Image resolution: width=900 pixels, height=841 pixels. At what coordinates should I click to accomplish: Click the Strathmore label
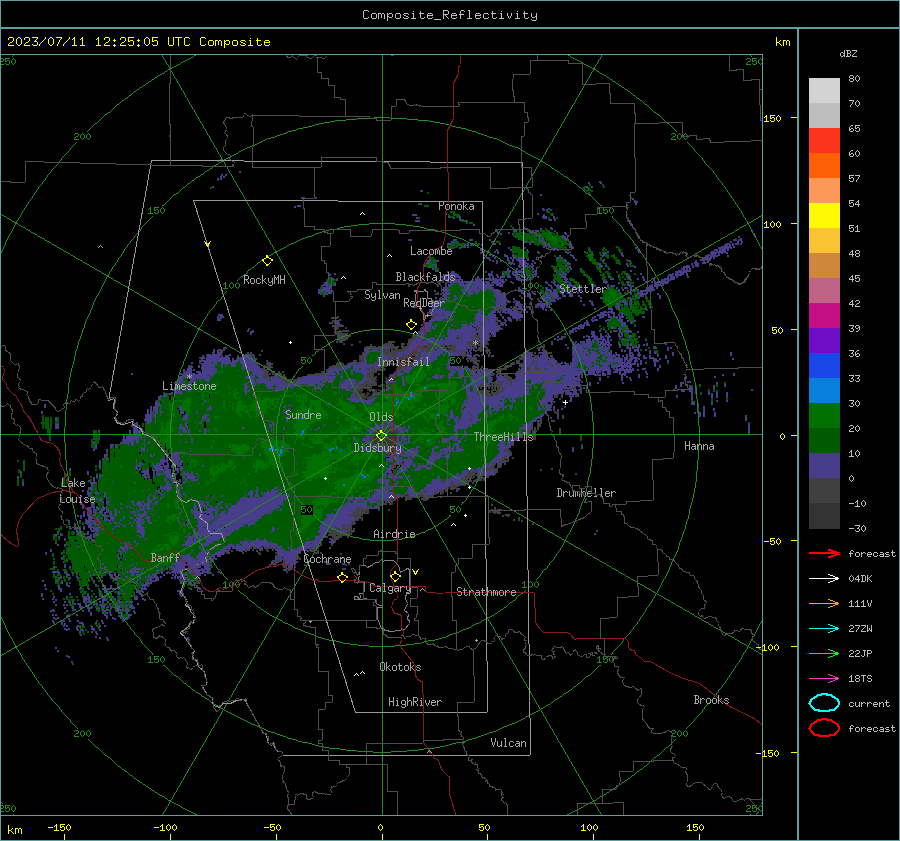click(x=486, y=592)
